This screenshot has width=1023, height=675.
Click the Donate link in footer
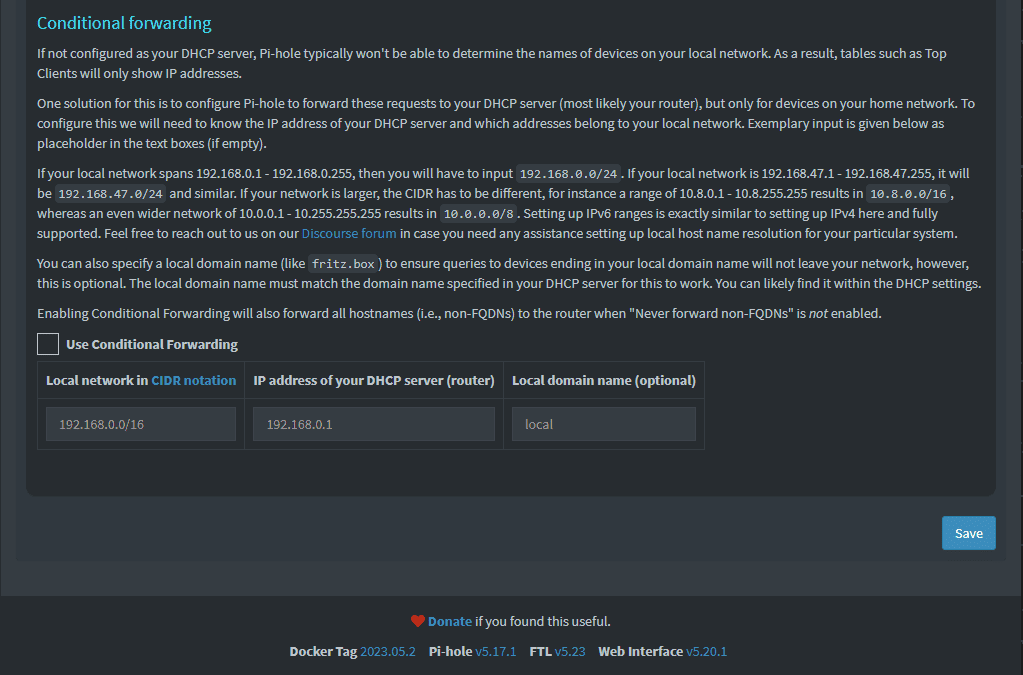(x=450, y=621)
